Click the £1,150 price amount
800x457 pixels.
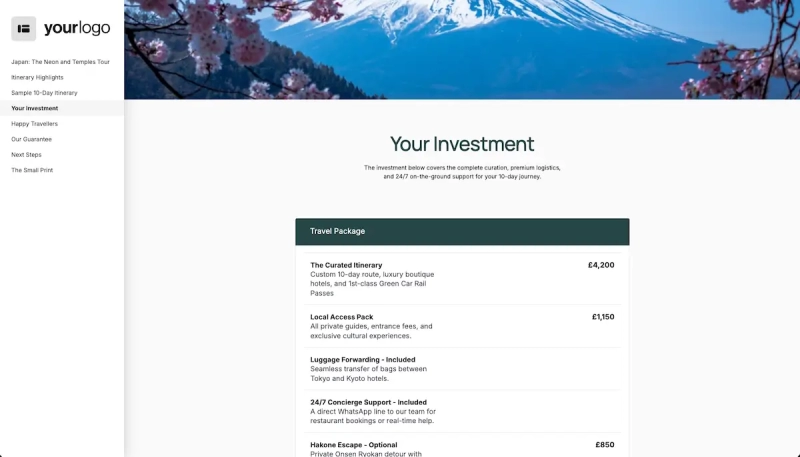[x=603, y=317]
